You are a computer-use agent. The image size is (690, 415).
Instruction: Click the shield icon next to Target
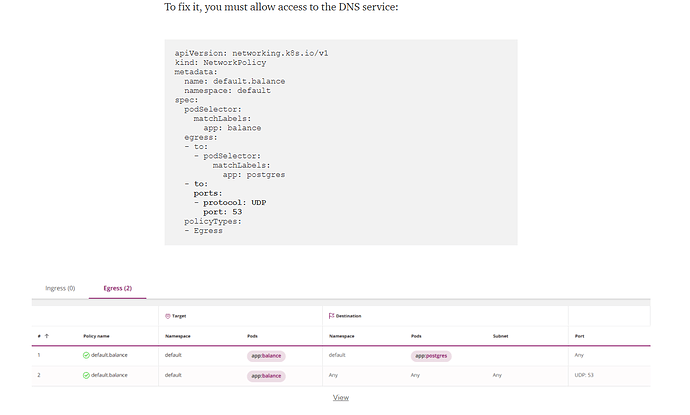pos(168,316)
